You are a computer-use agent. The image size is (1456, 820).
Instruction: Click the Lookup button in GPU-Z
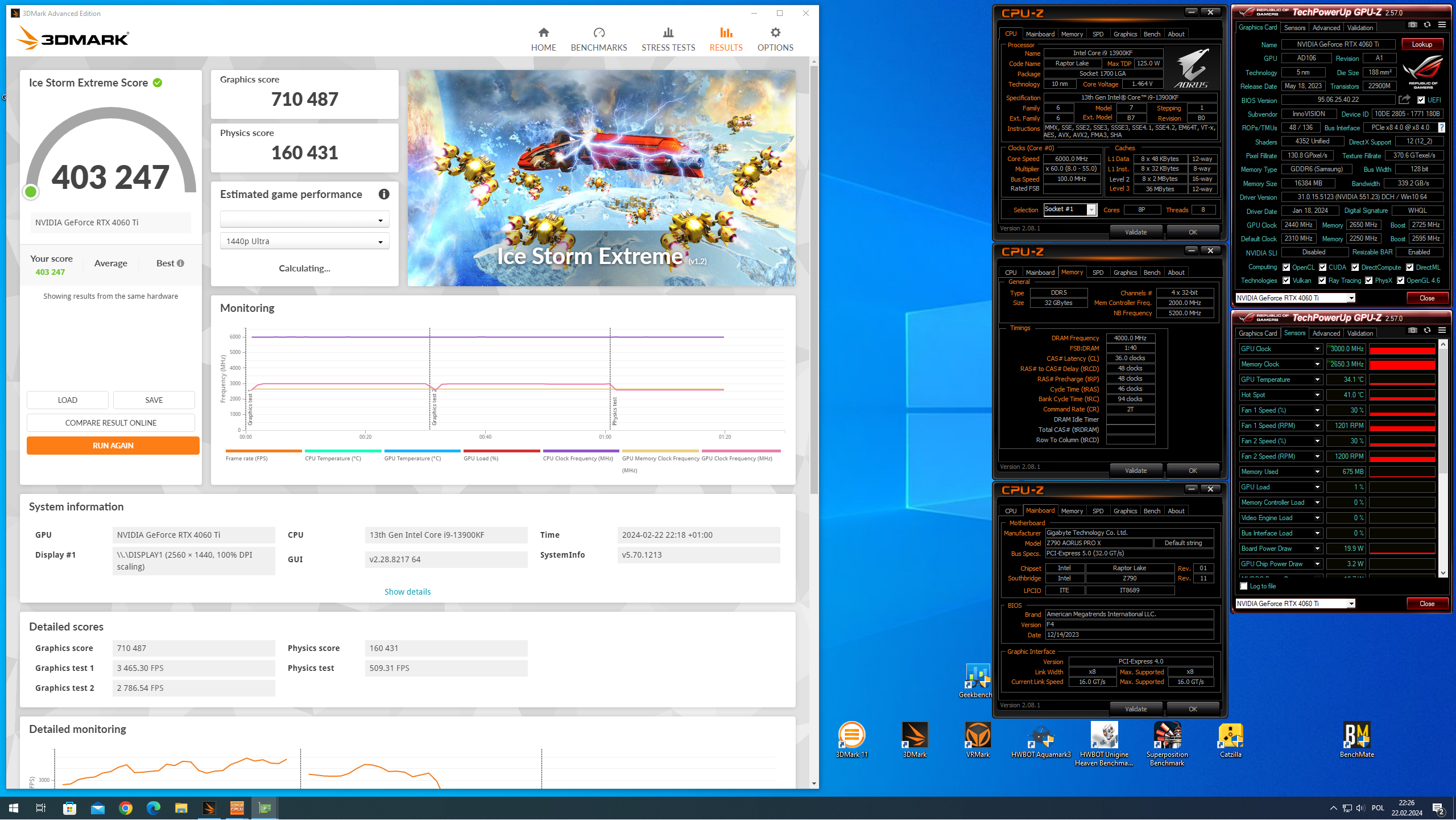pyautogui.click(x=1422, y=44)
